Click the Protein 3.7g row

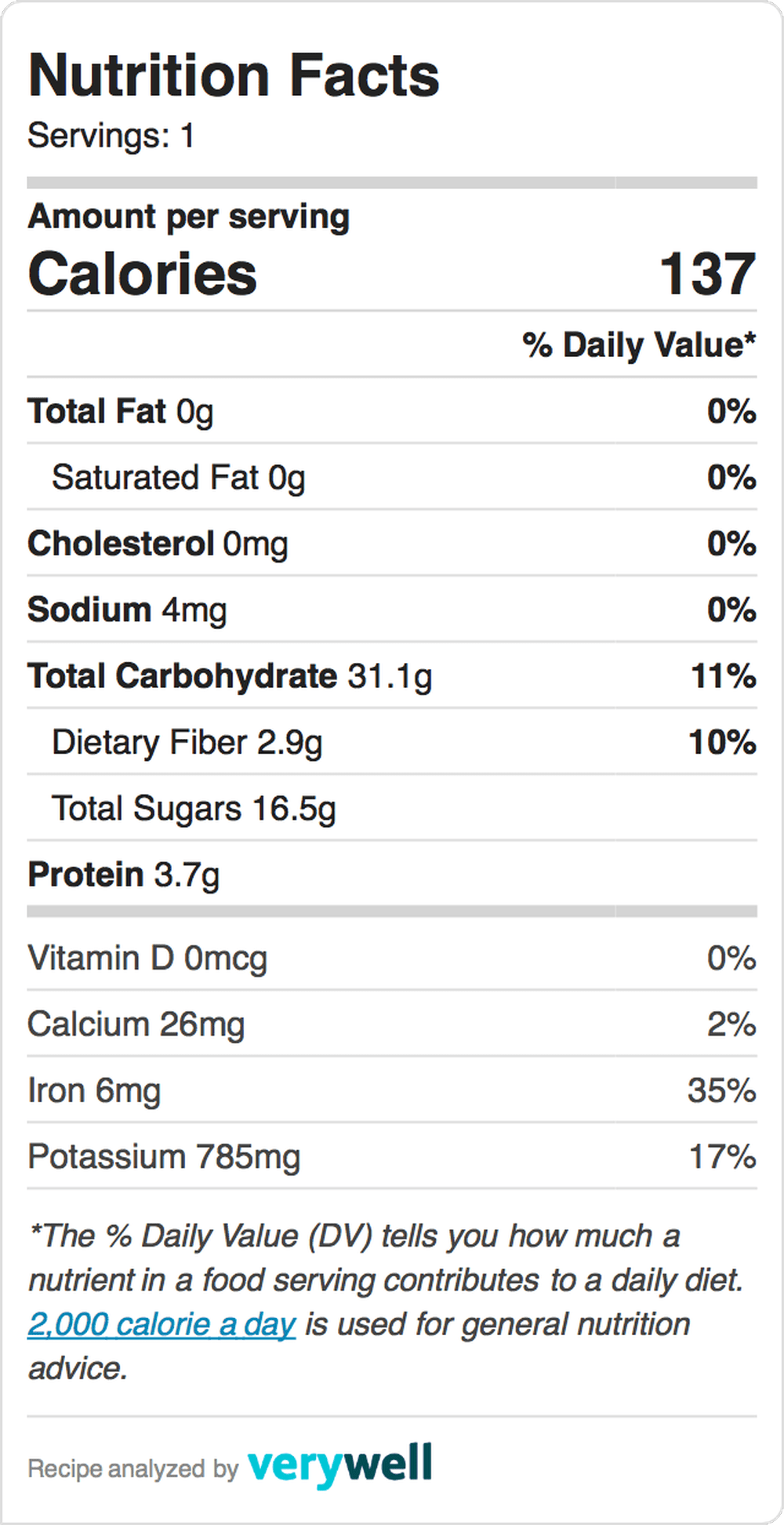pos(392,874)
